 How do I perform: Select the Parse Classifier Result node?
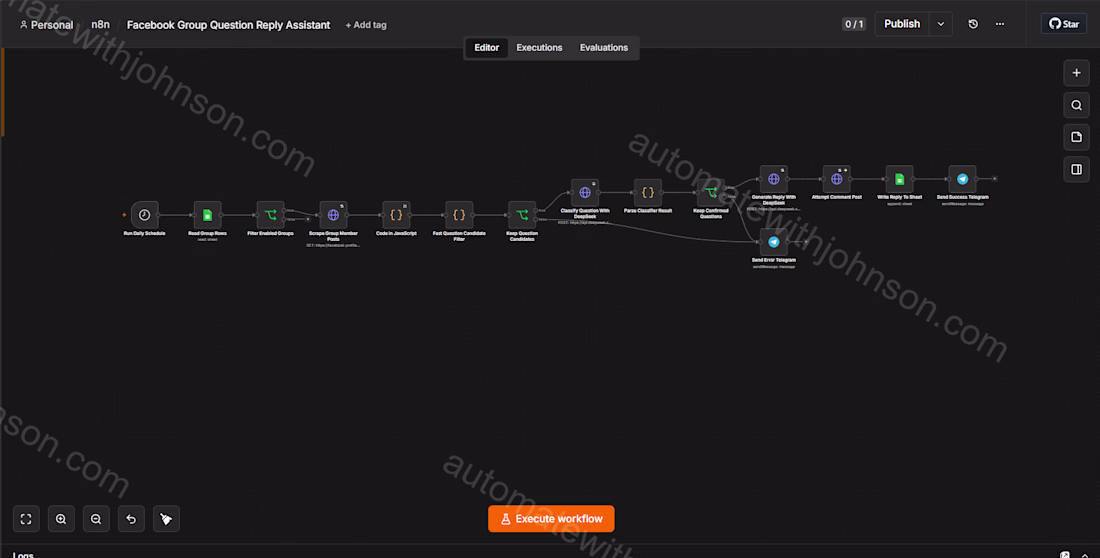pyautogui.click(x=648, y=192)
